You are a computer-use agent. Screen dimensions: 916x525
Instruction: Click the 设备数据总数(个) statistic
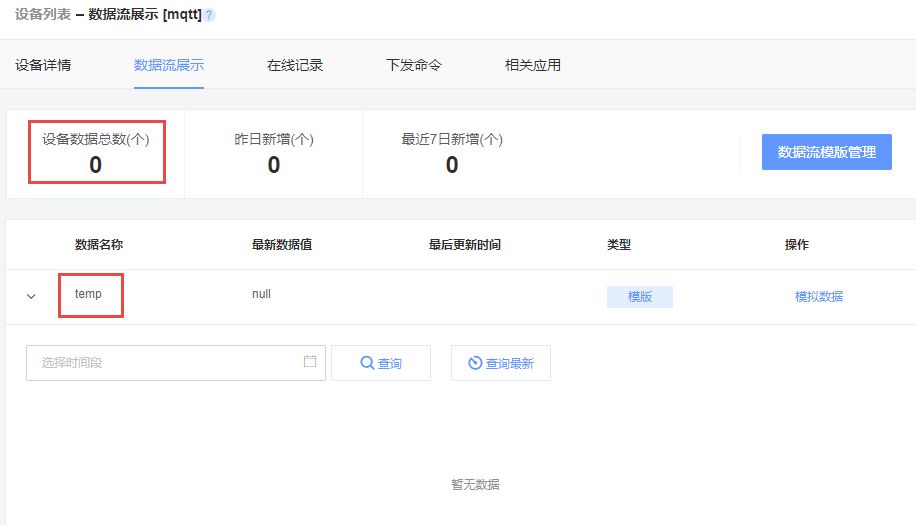(x=96, y=153)
